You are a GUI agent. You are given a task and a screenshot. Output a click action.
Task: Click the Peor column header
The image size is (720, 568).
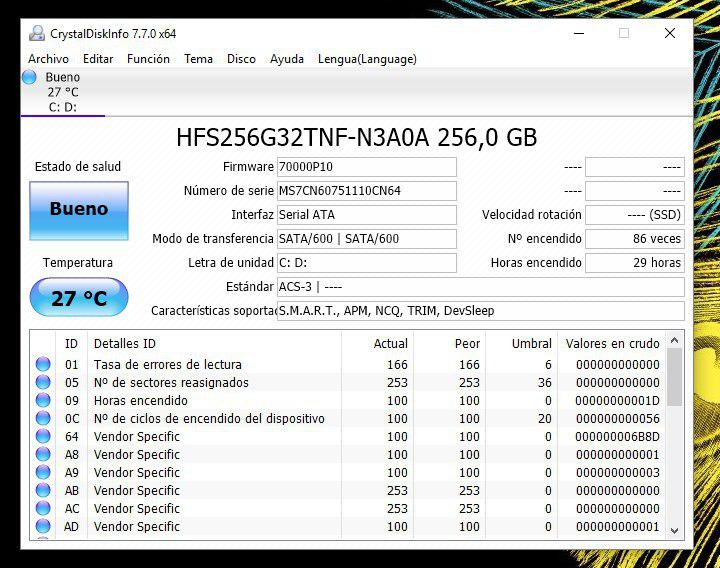pos(450,343)
